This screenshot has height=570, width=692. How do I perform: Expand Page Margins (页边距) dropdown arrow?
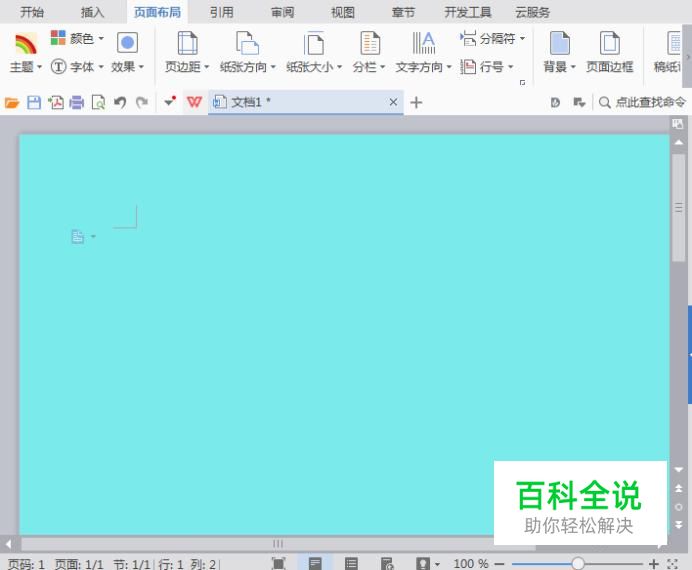[206, 67]
